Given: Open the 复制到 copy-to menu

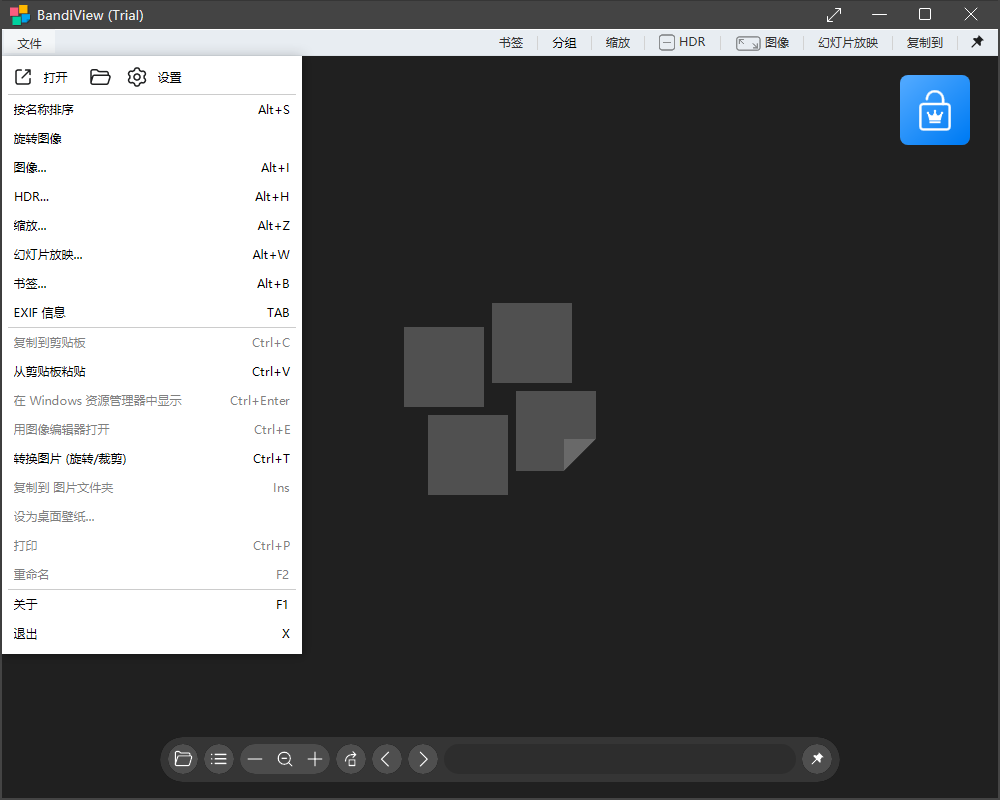Looking at the screenshot, I should [924, 42].
